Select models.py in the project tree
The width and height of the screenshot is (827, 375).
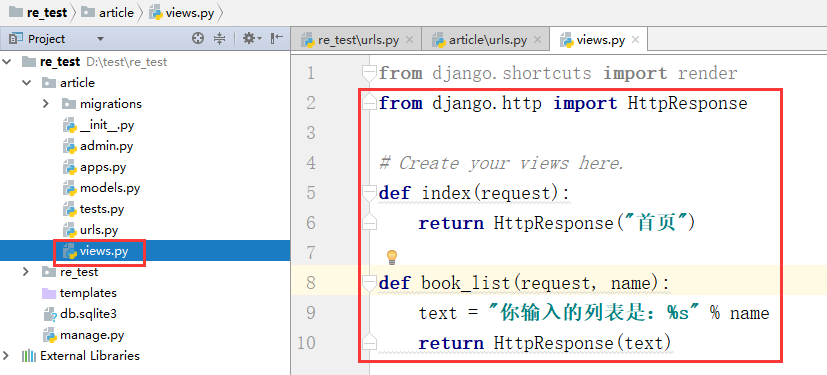101,188
